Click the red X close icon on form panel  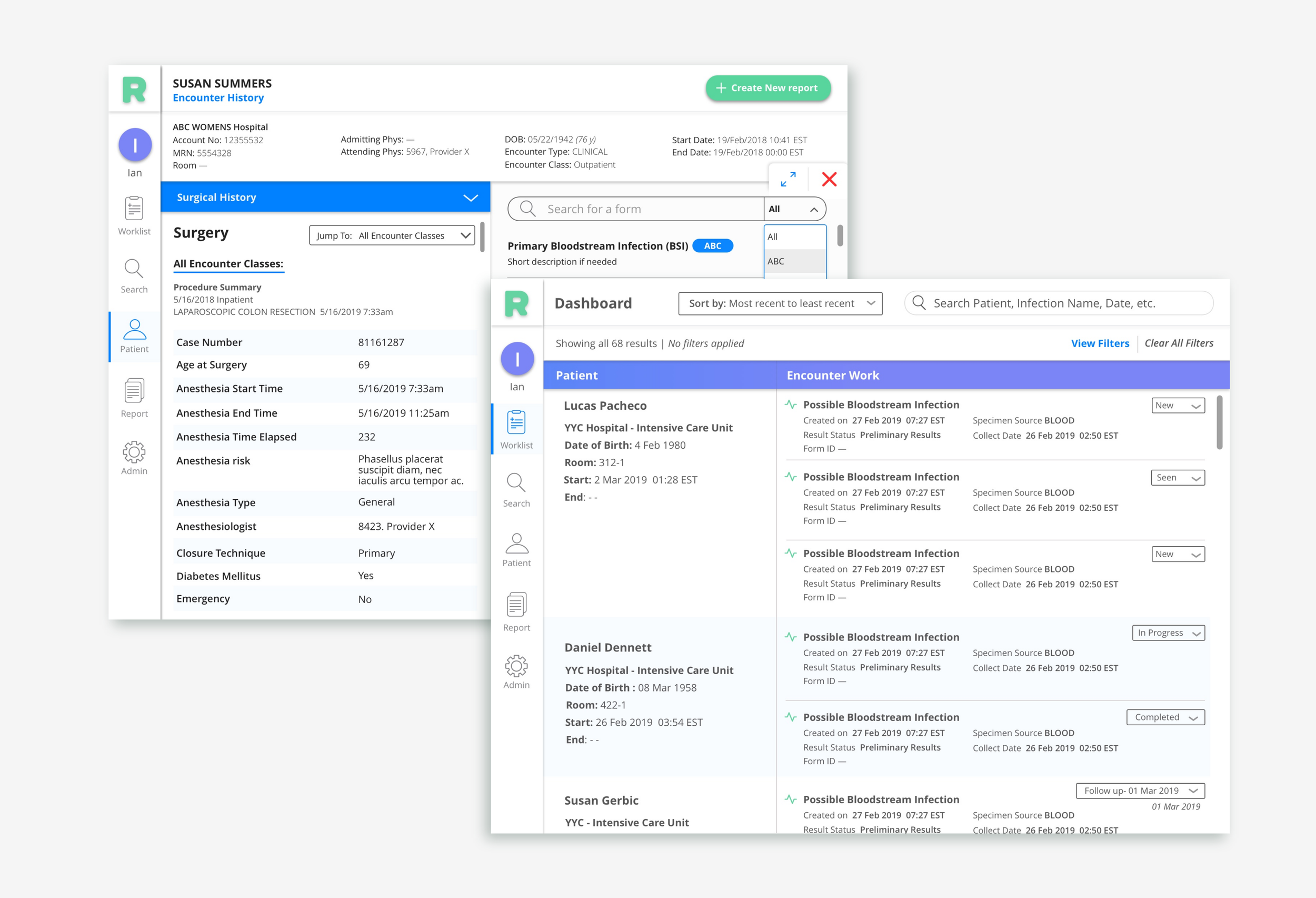[829, 180]
